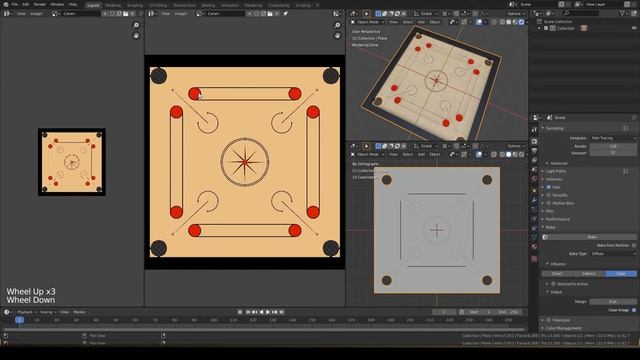Screen dimensions: 640x360
Task: Hide Collection using the eye icon
Action: point(634,28)
